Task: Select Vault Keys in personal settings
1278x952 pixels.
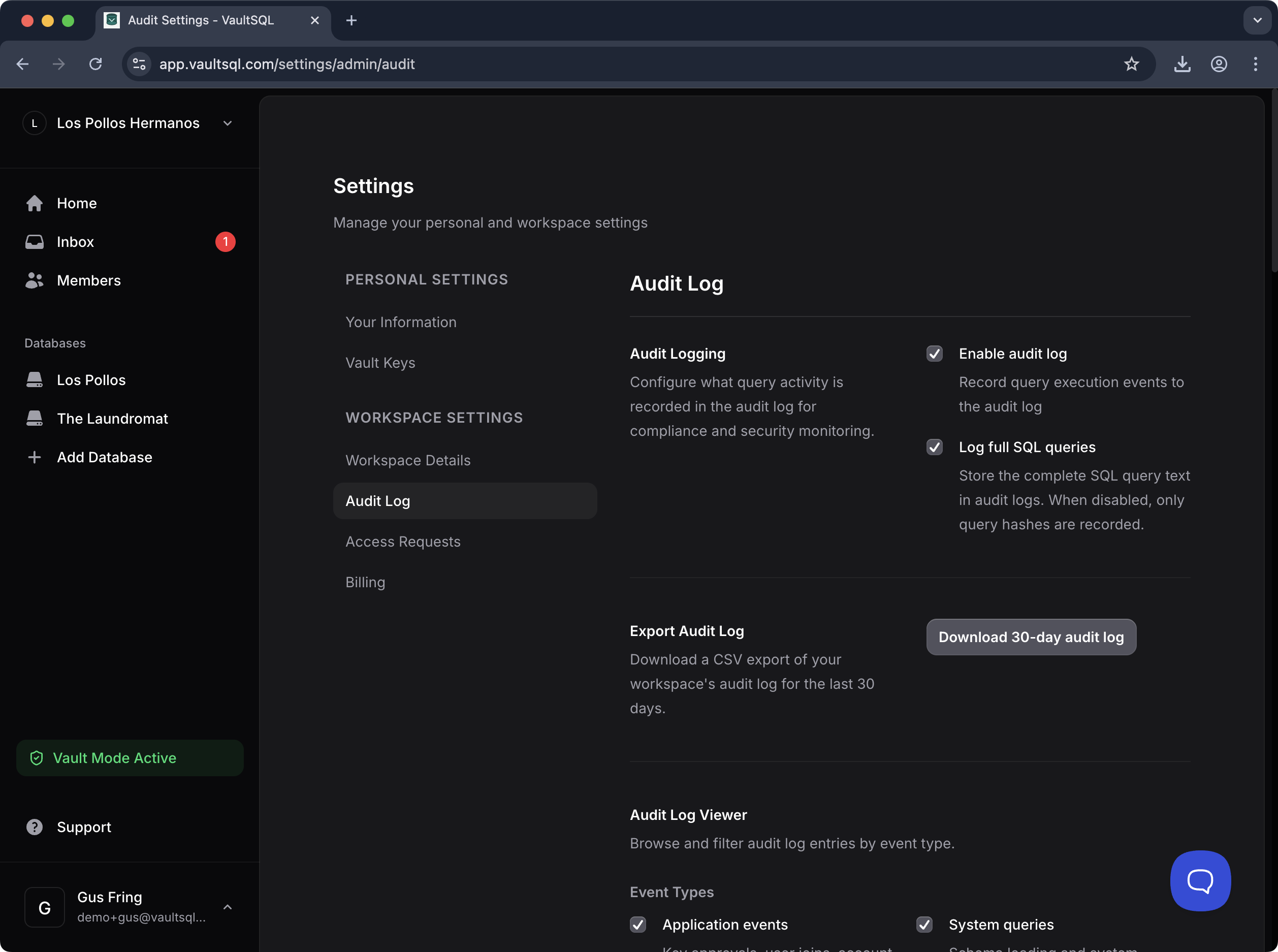Action: [380, 363]
